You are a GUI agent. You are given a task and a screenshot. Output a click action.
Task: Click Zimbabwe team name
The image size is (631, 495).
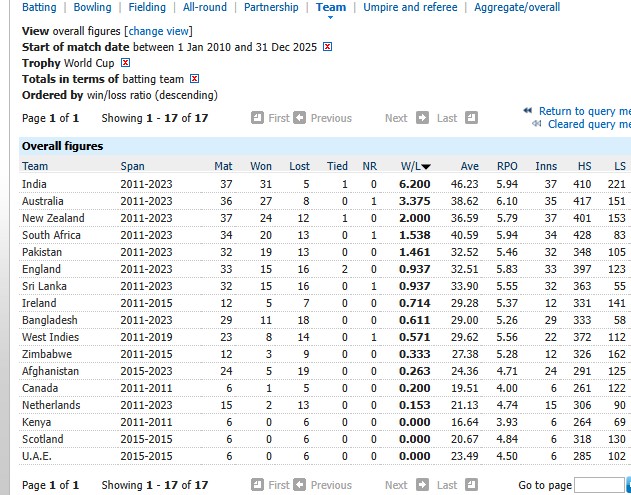point(47,354)
